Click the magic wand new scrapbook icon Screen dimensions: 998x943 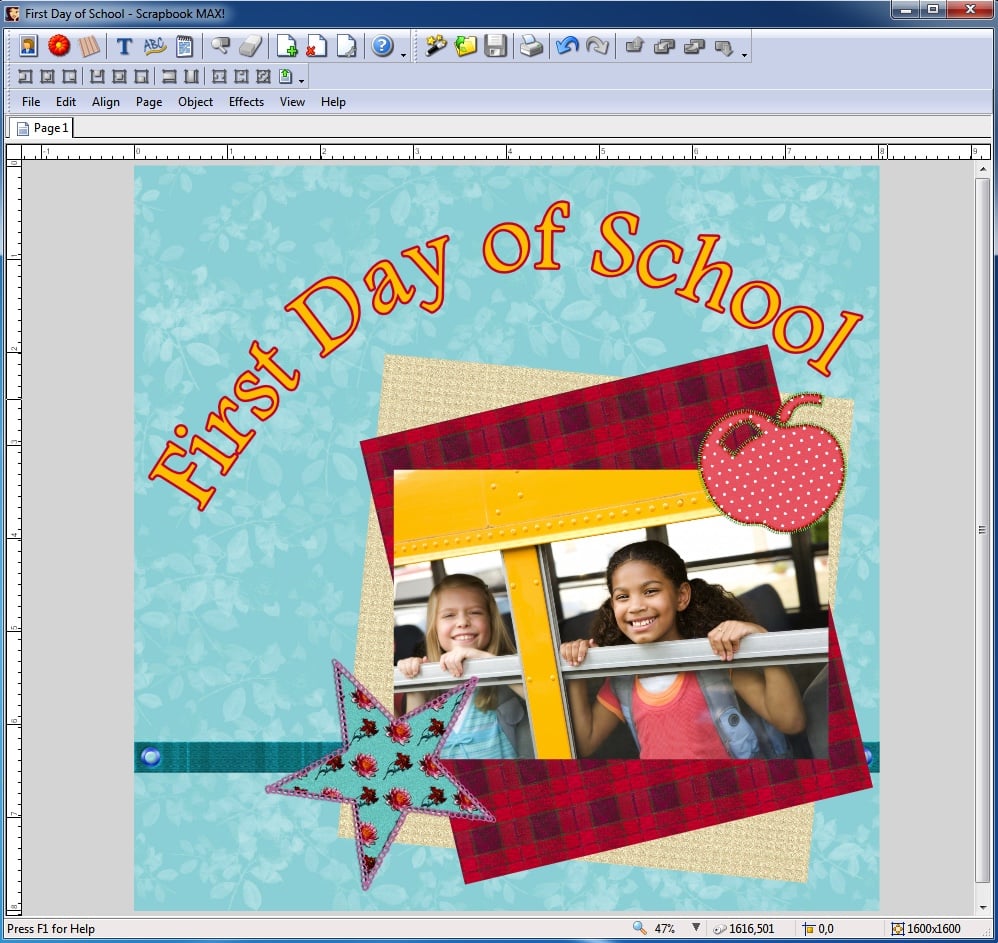(x=436, y=46)
